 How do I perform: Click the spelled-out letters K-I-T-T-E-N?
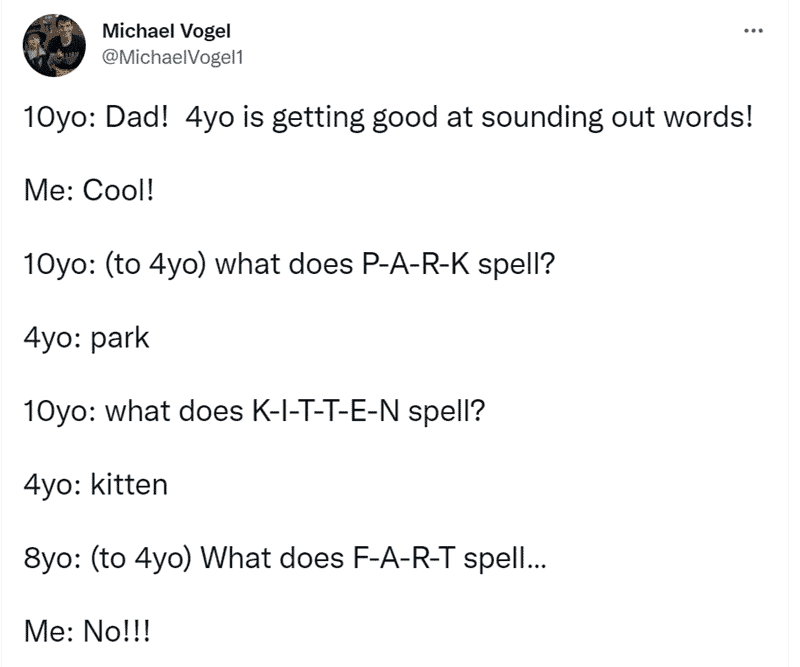coord(326,411)
